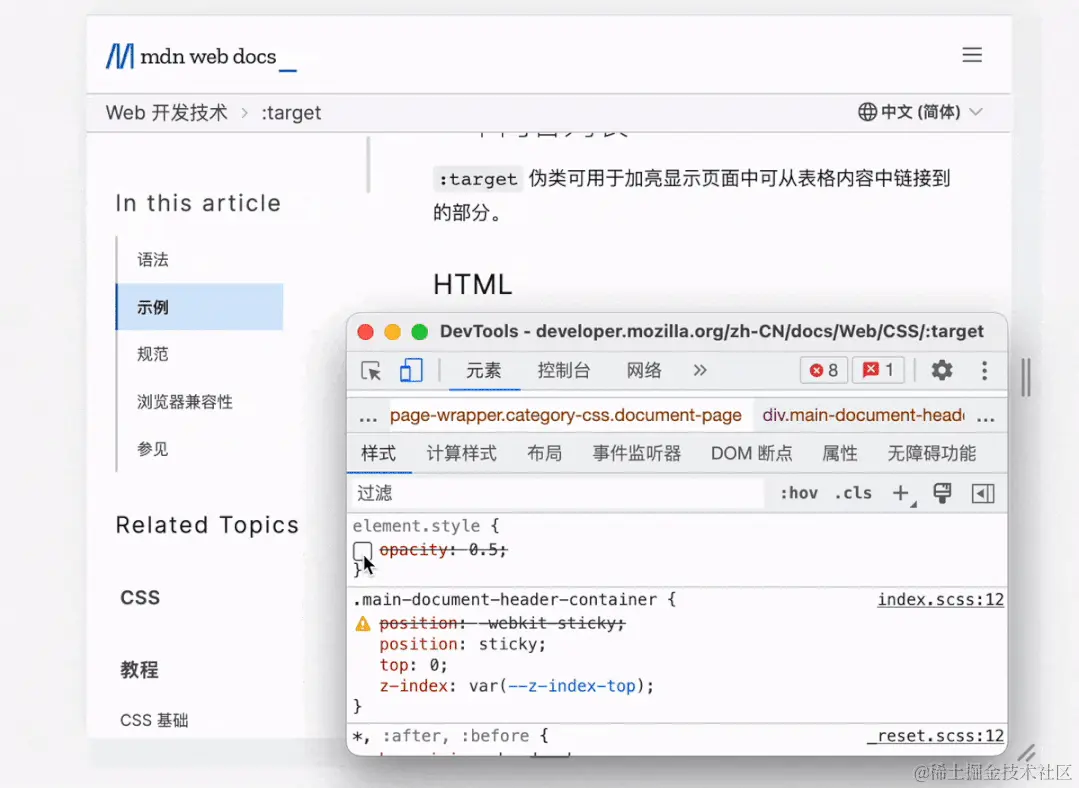Open the _reset.scss:12 source link
Viewport: 1079px width, 788px height.
pyautogui.click(x=935, y=736)
